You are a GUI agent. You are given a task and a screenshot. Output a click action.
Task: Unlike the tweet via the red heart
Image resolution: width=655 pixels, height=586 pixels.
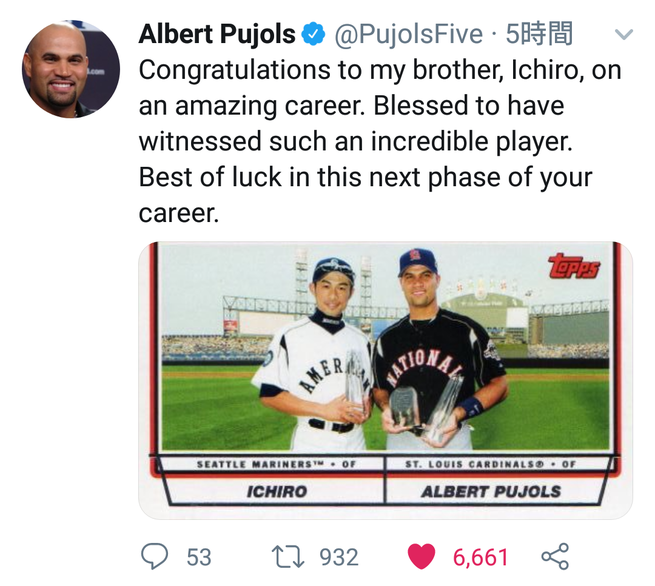[x=421, y=556]
